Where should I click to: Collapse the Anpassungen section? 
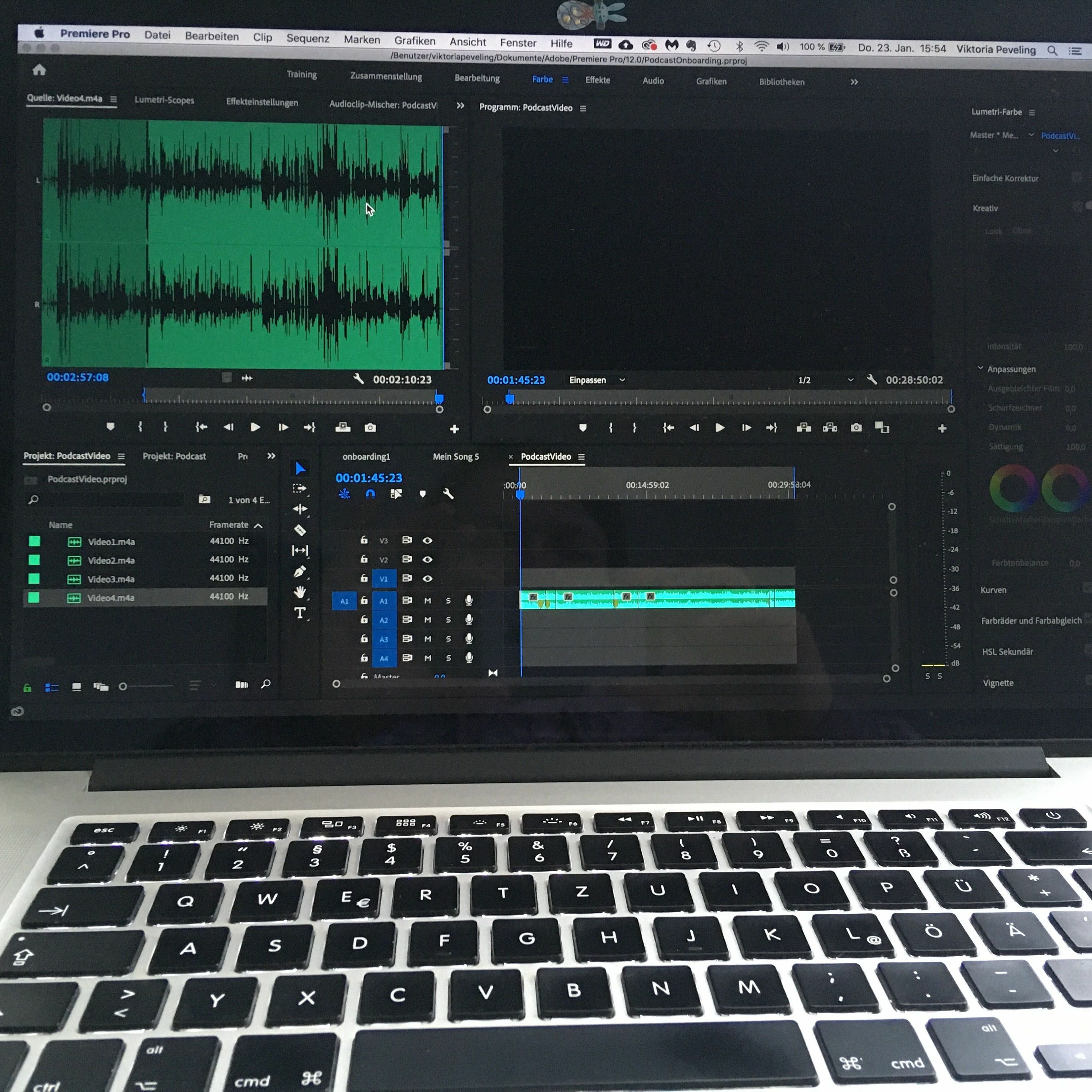coord(981,368)
